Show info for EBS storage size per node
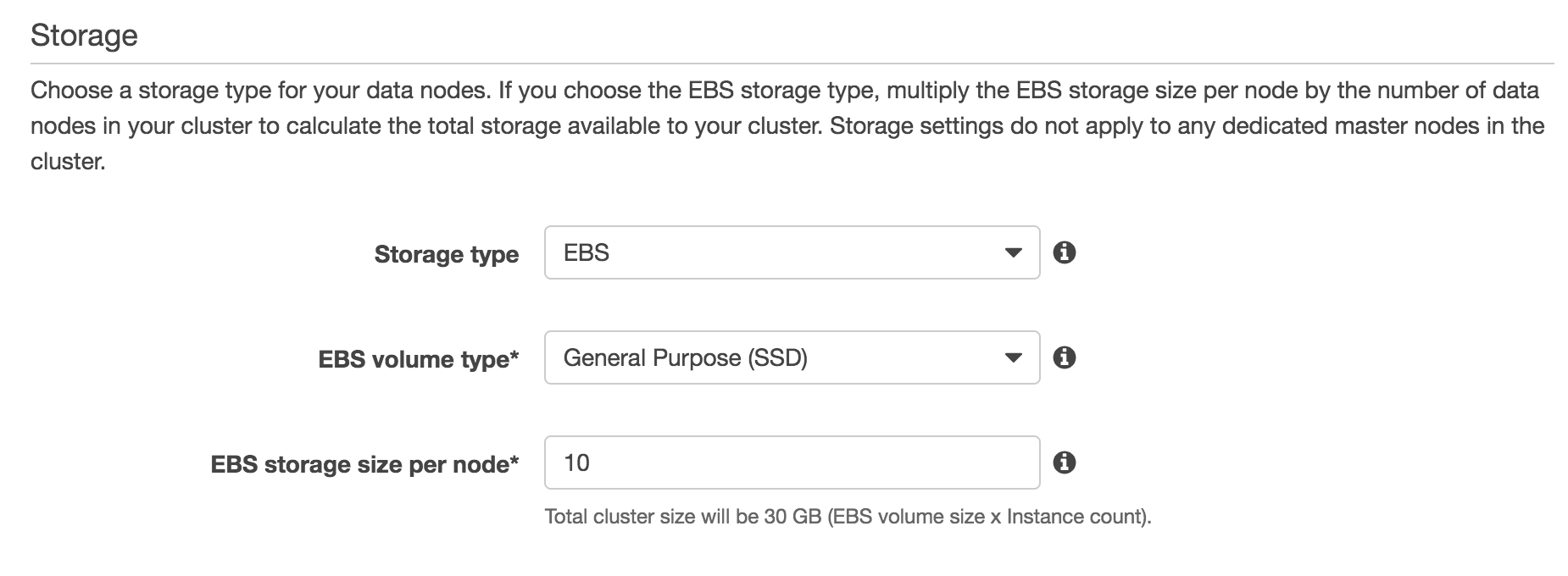Screen dimensions: 1568x576 pos(1064,462)
